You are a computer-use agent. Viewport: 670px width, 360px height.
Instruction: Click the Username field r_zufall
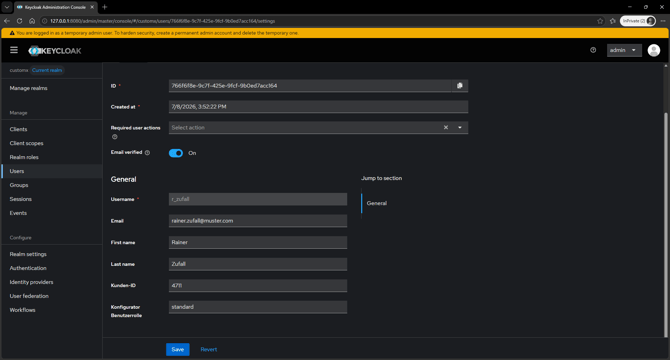[x=258, y=199]
